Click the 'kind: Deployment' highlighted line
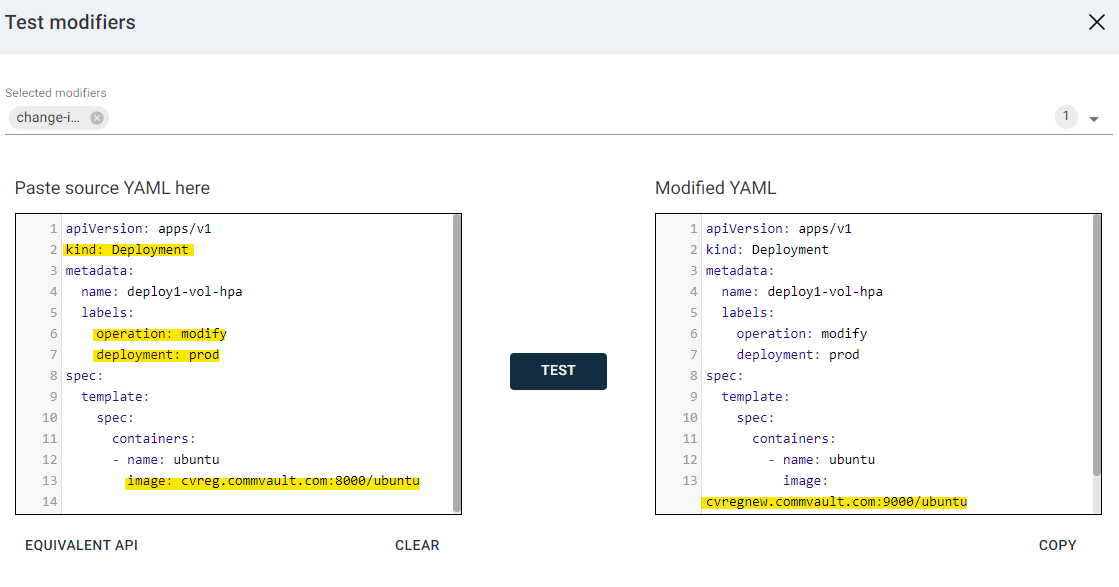Image resolution: width=1119 pixels, height=587 pixels. 131,249
